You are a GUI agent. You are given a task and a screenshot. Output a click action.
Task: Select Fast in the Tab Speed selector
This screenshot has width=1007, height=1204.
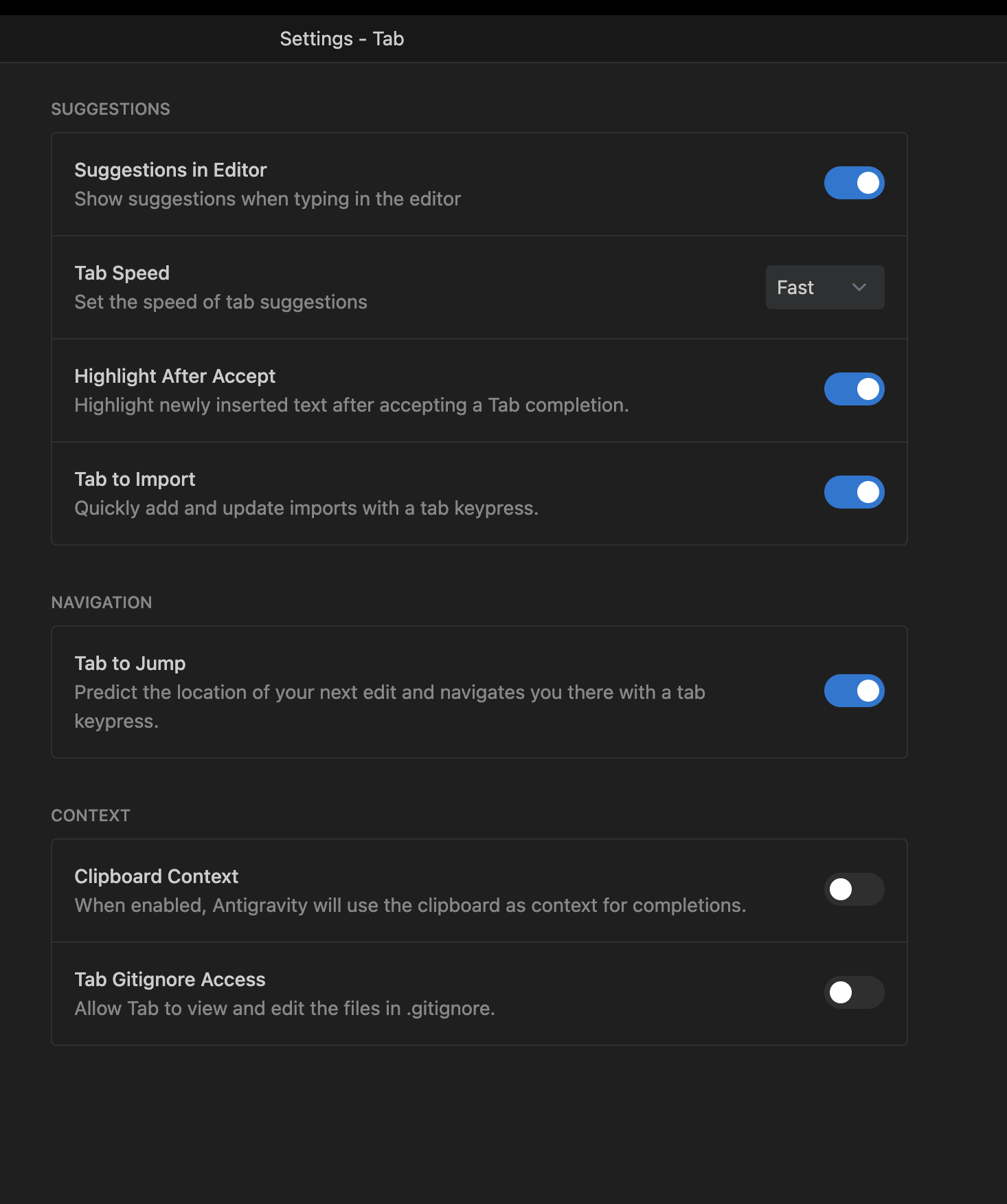point(795,287)
